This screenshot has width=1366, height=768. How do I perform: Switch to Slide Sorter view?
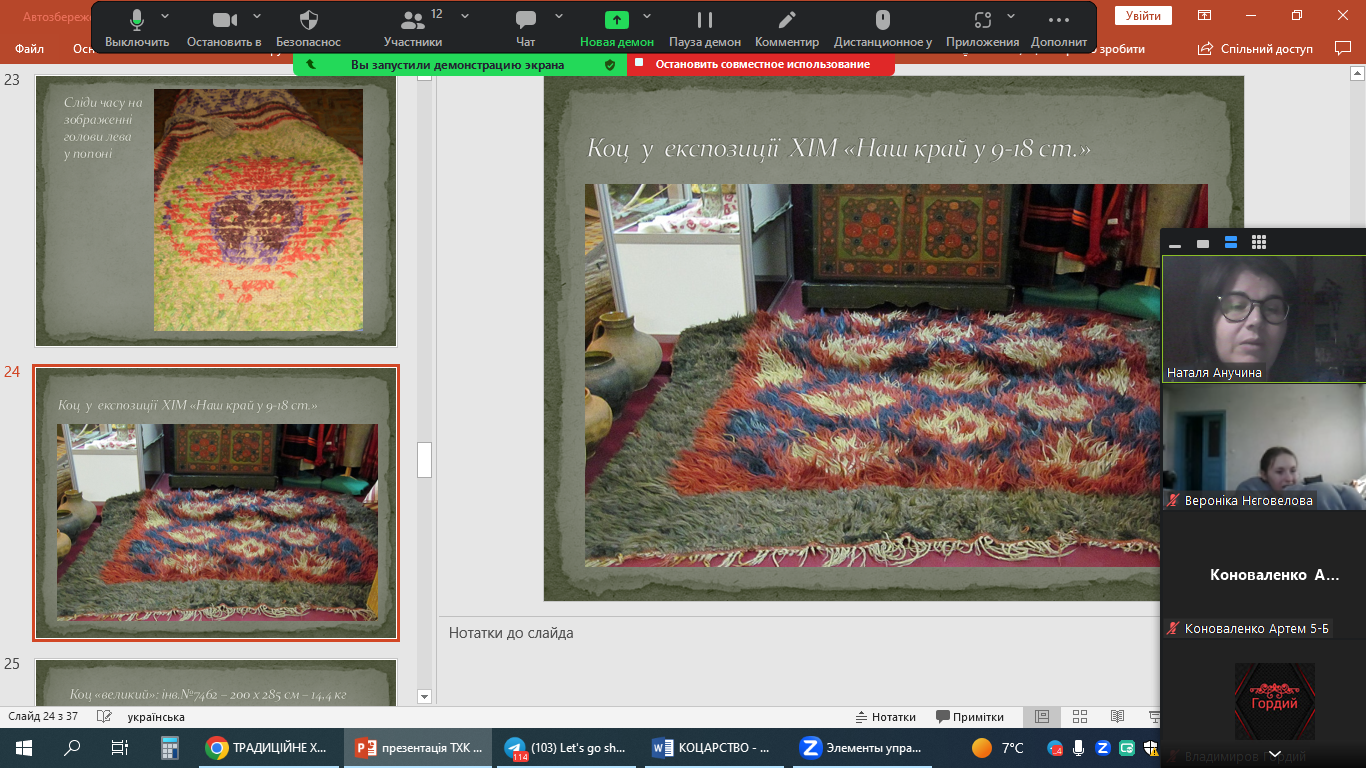[1080, 717]
